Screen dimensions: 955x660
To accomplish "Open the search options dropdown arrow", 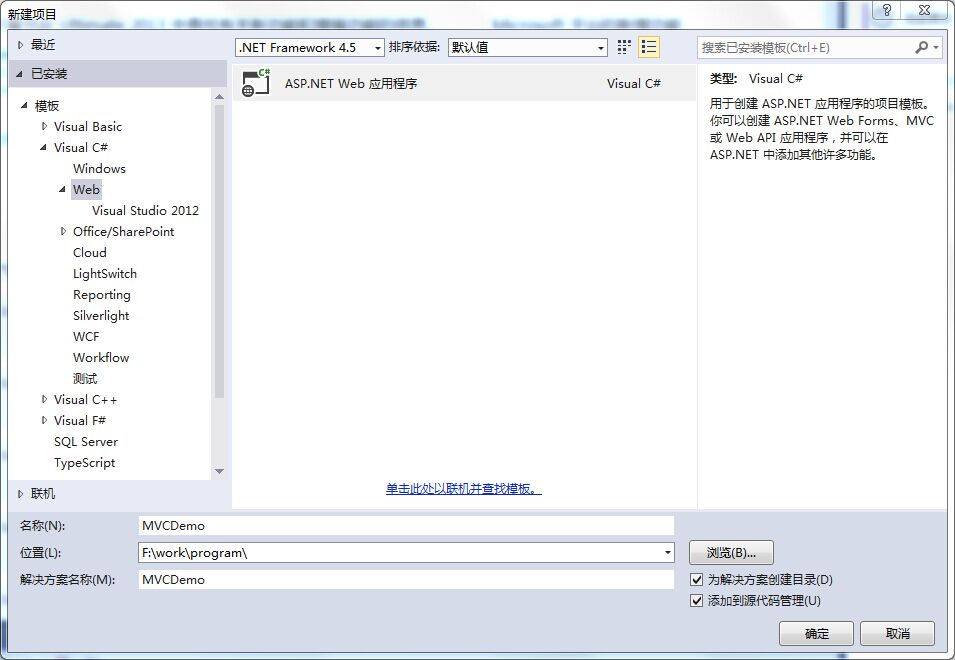I will click(x=936, y=47).
